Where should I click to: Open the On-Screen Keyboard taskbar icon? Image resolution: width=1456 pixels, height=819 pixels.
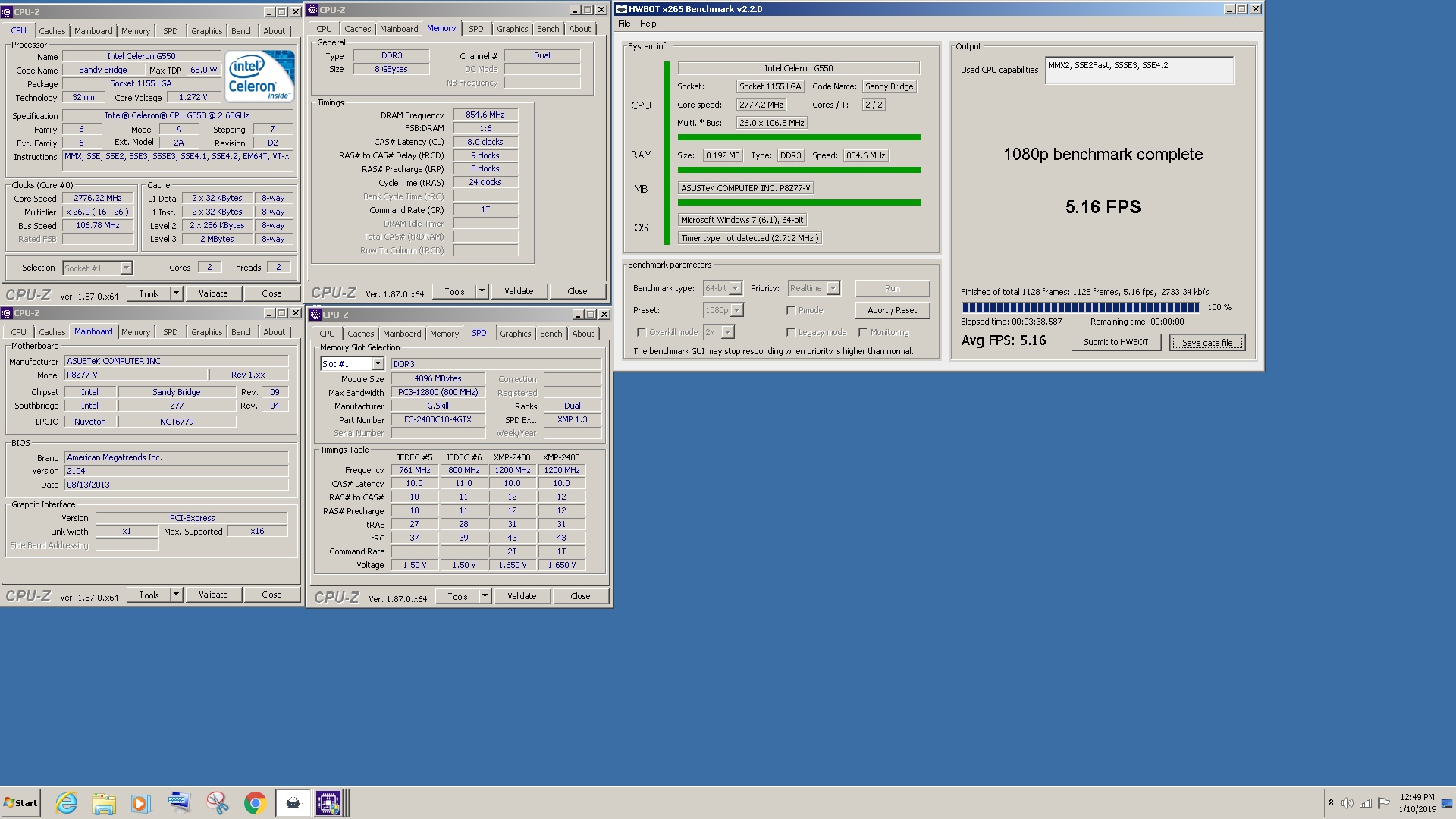pos(179,803)
